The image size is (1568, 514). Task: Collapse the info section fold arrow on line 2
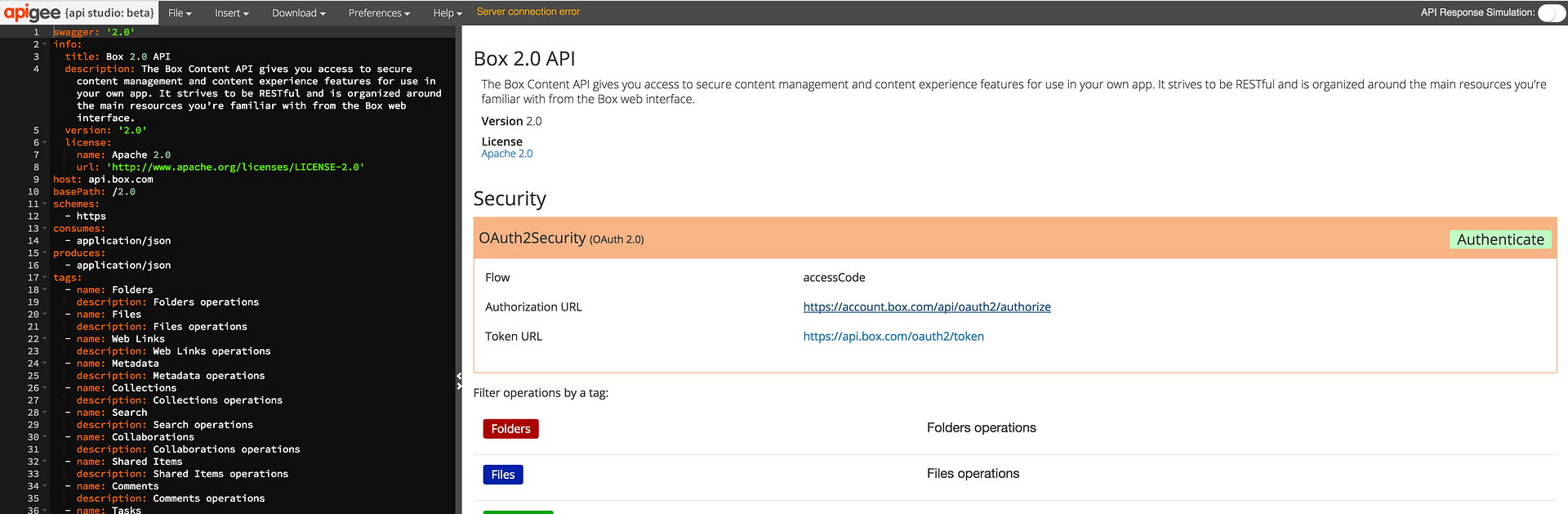pyautogui.click(x=45, y=44)
